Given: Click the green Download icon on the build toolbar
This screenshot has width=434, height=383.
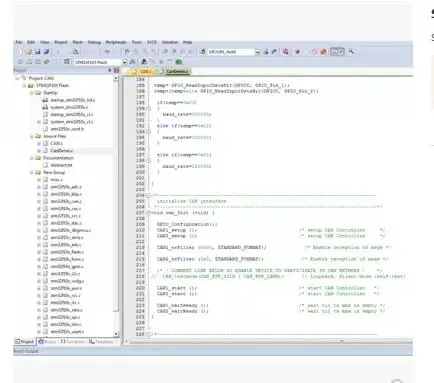Looking at the screenshot, I should pyautogui.click(x=179, y=62).
